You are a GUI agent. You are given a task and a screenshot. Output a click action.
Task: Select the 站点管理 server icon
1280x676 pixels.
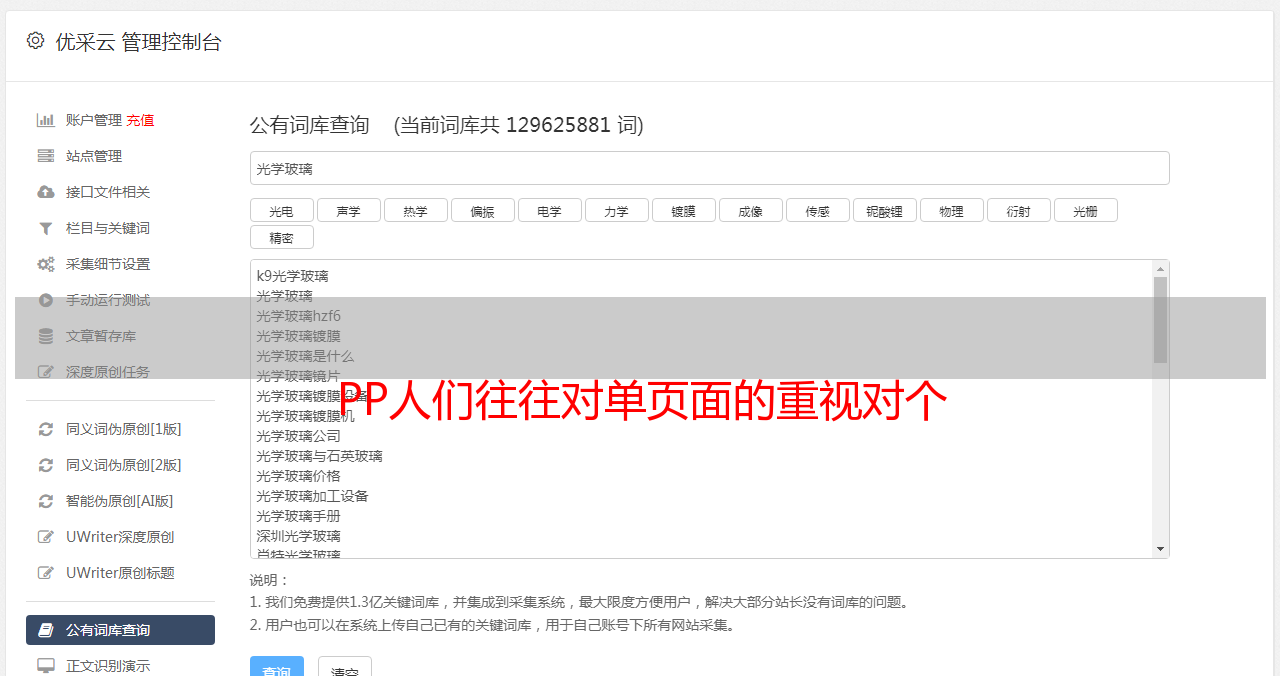click(x=46, y=156)
